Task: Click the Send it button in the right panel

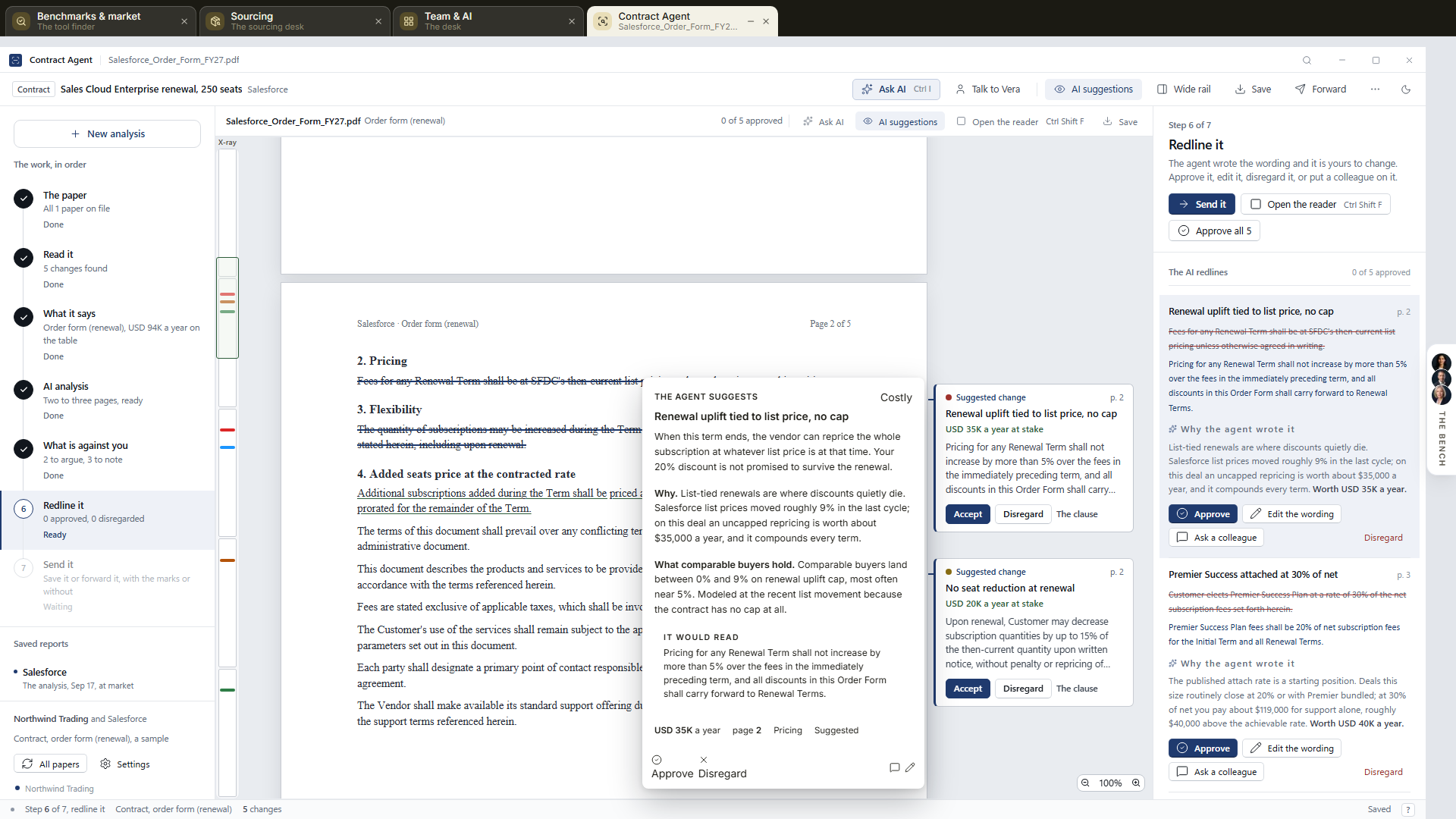Action: click(1202, 204)
